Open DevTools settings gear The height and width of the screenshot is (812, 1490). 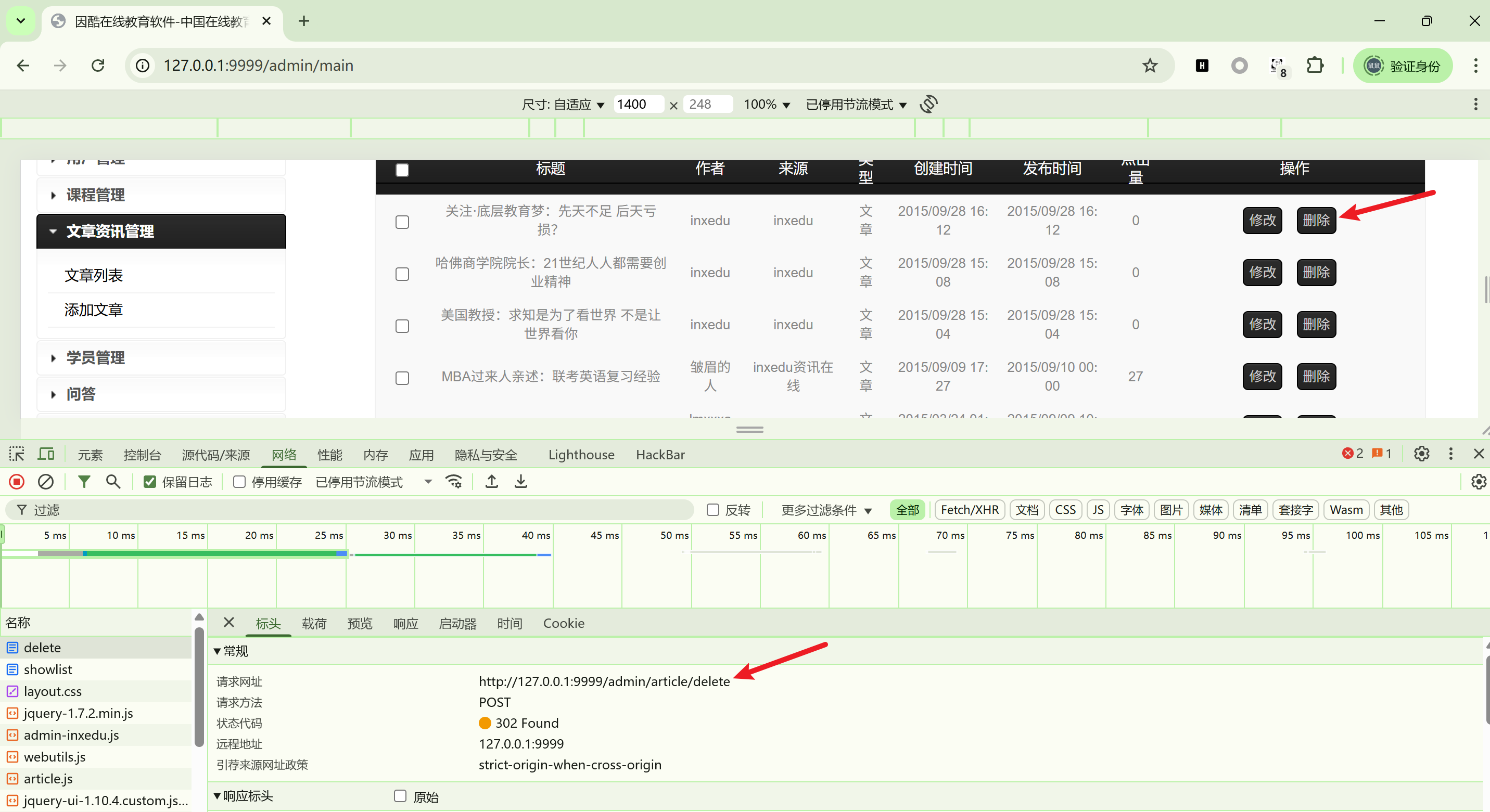point(1421,454)
